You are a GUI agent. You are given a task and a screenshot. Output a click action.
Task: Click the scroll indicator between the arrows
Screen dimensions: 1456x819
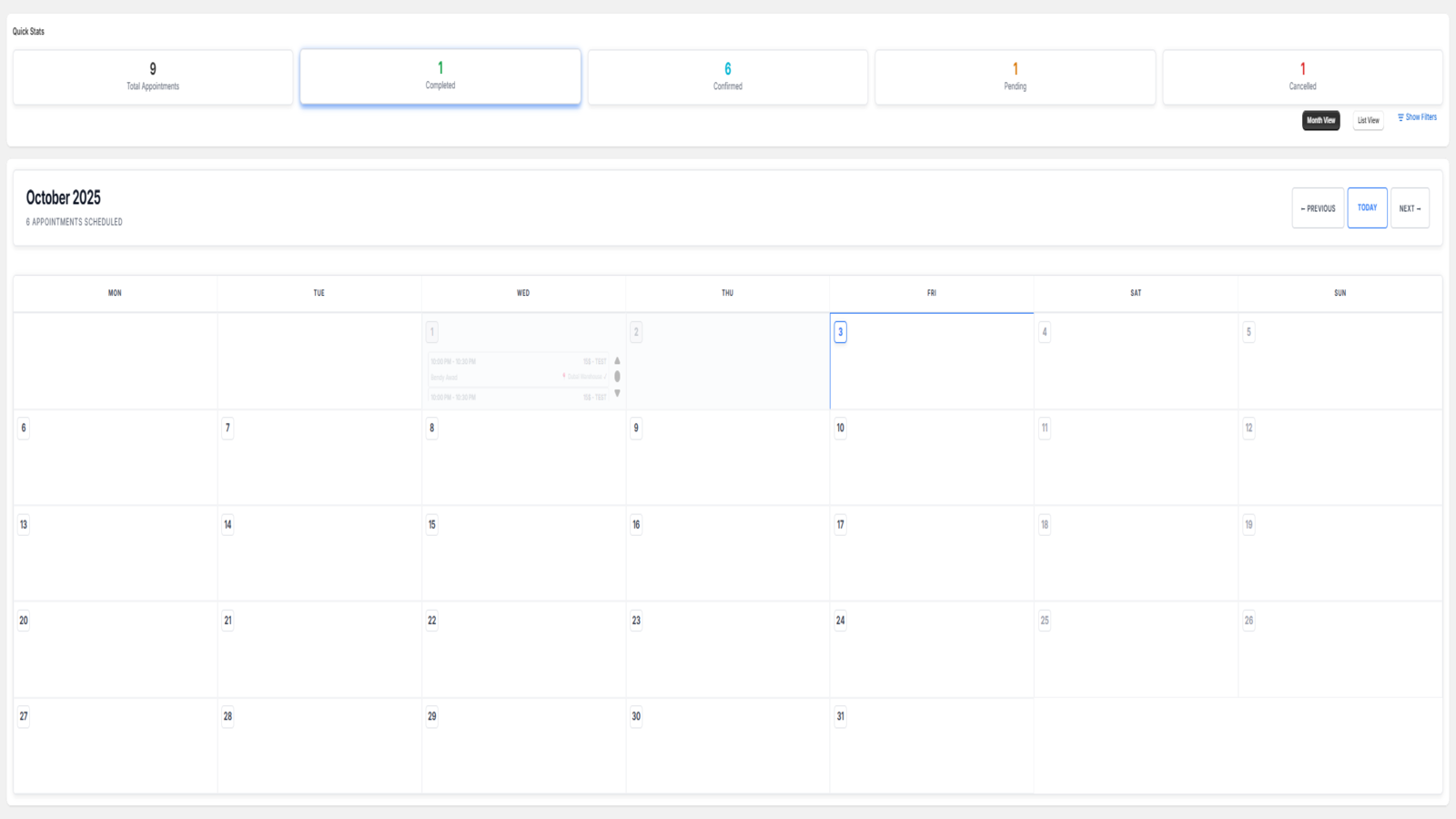pyautogui.click(x=617, y=377)
